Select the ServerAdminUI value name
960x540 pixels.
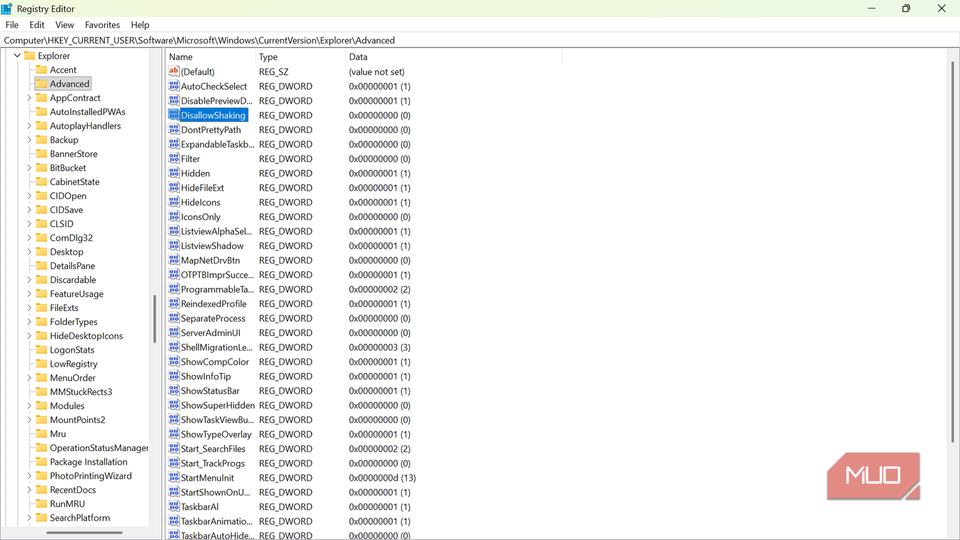[211, 333]
